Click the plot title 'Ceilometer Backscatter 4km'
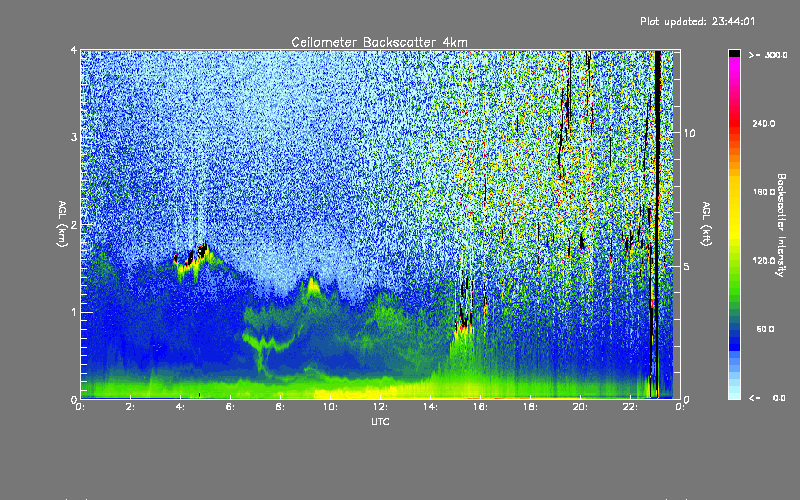 pos(379,42)
